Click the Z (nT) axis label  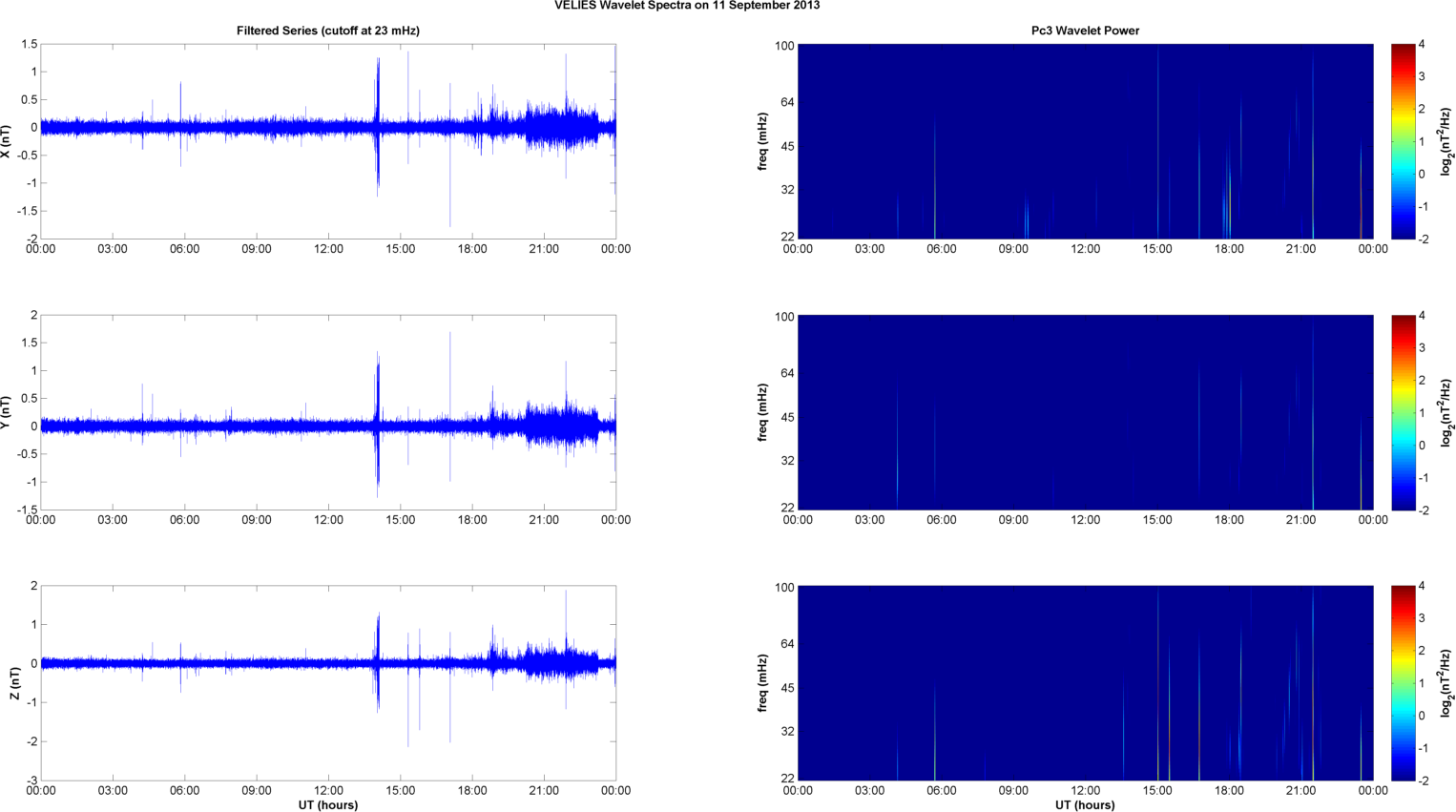(14, 683)
